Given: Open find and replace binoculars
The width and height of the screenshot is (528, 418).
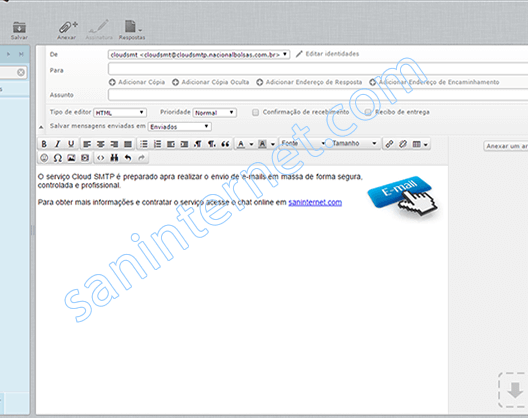Looking at the screenshot, I should 114,158.
